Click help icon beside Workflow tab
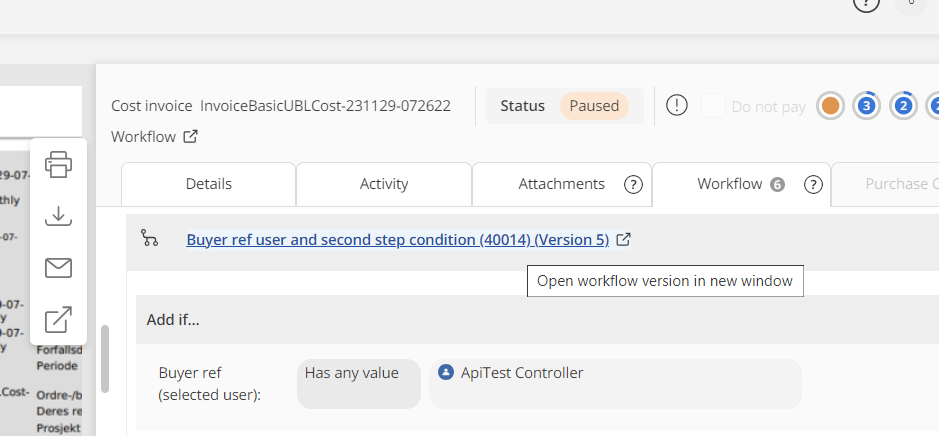The width and height of the screenshot is (939, 436). [813, 184]
